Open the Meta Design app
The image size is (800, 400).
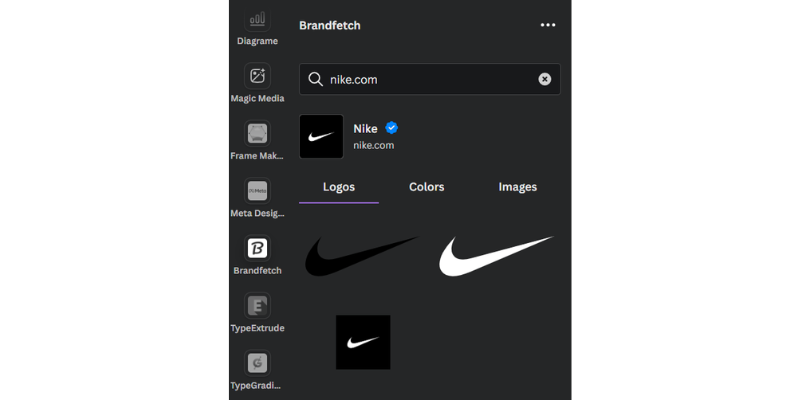[x=257, y=191]
